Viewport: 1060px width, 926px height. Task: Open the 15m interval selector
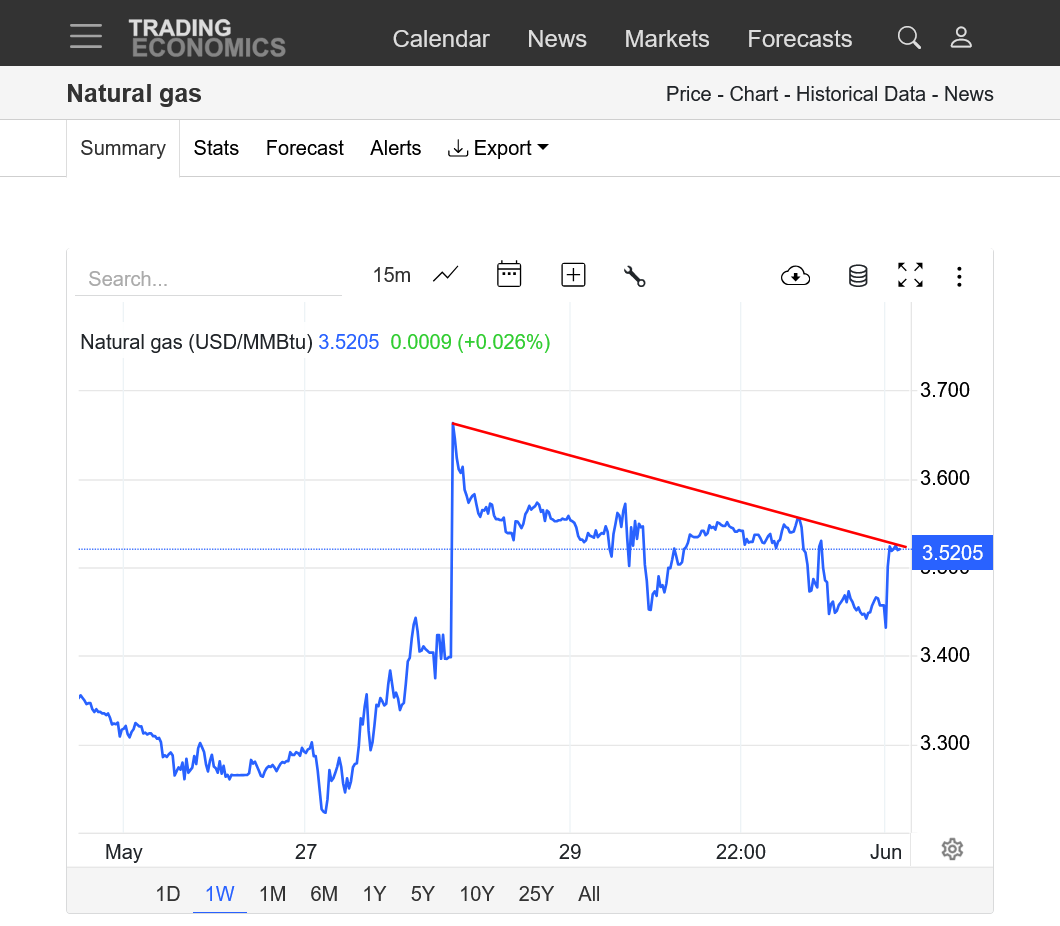tap(391, 275)
